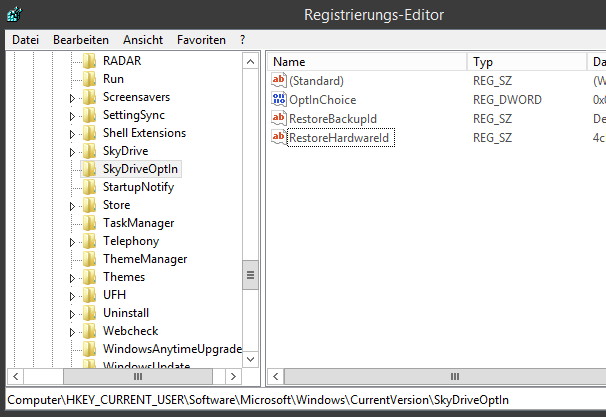Expand the Themes key

(x=72, y=278)
